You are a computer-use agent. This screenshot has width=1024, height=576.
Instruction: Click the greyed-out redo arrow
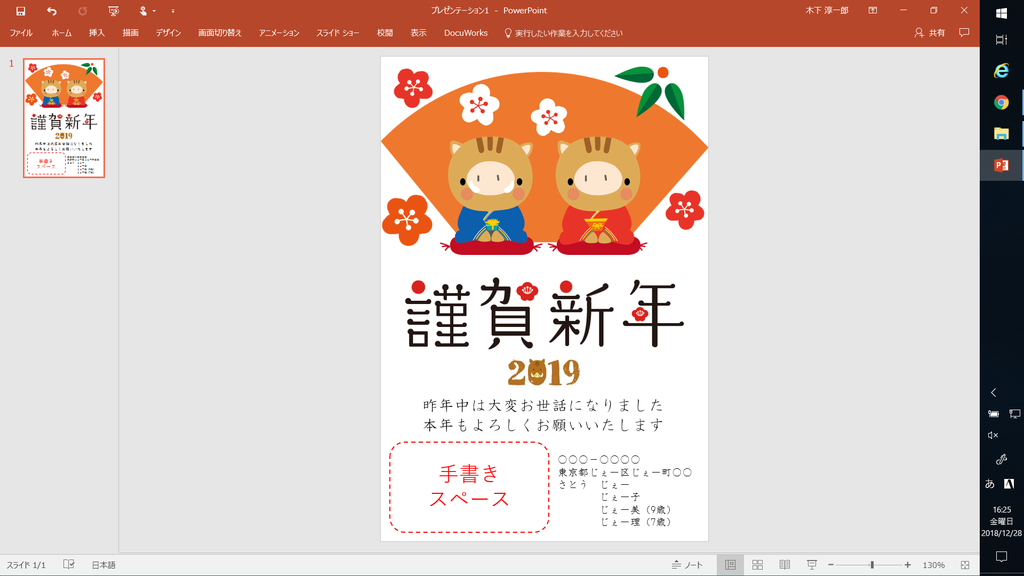pyautogui.click(x=82, y=10)
